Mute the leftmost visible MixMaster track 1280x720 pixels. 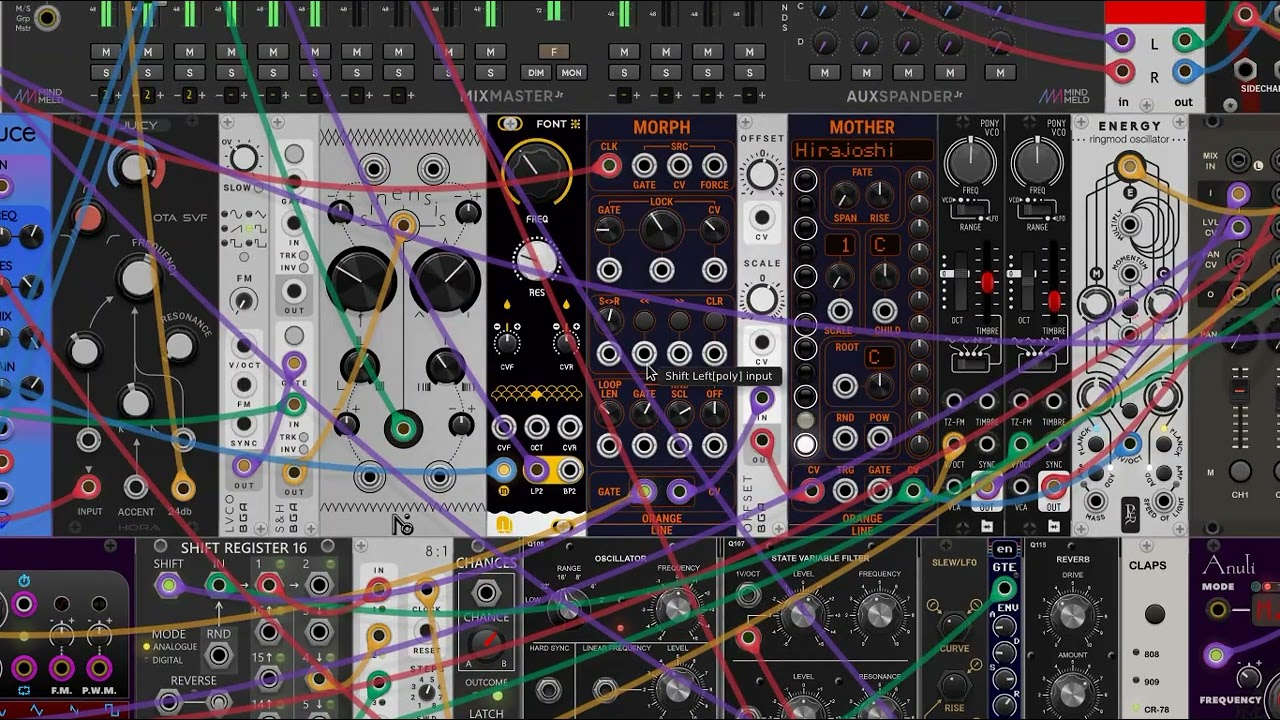(106, 52)
